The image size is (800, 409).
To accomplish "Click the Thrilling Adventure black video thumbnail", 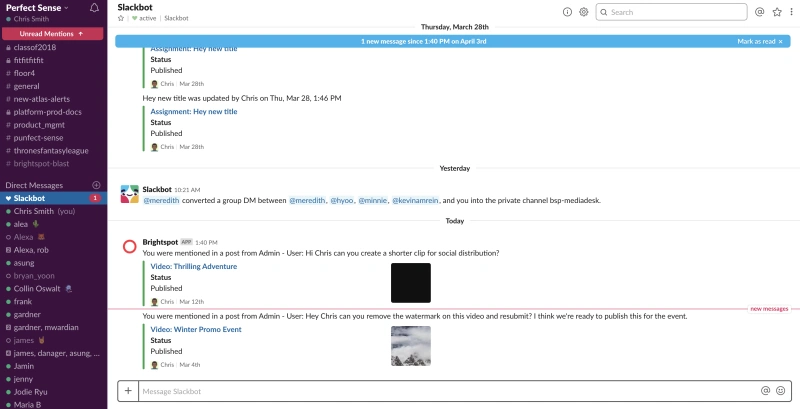I will (x=411, y=283).
